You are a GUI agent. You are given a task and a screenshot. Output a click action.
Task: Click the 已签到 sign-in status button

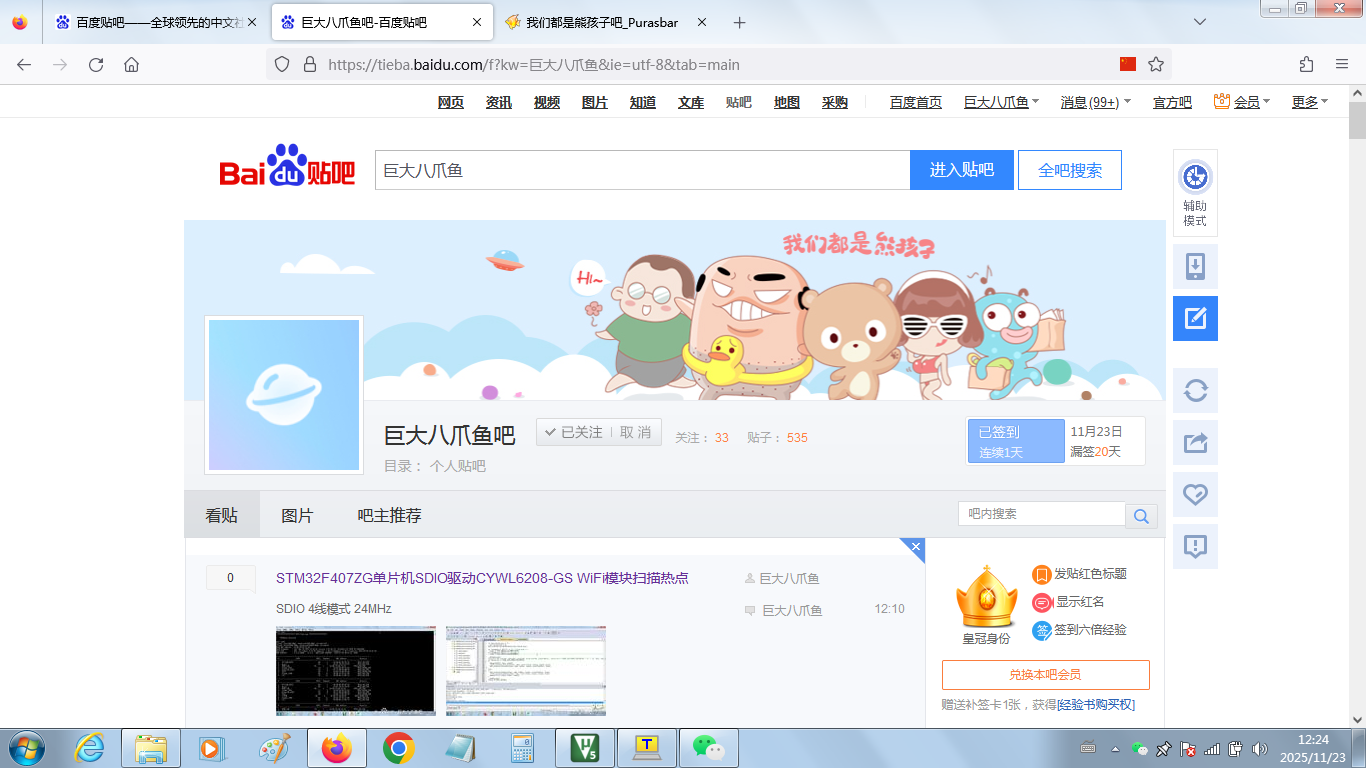pyautogui.click(x=1016, y=441)
